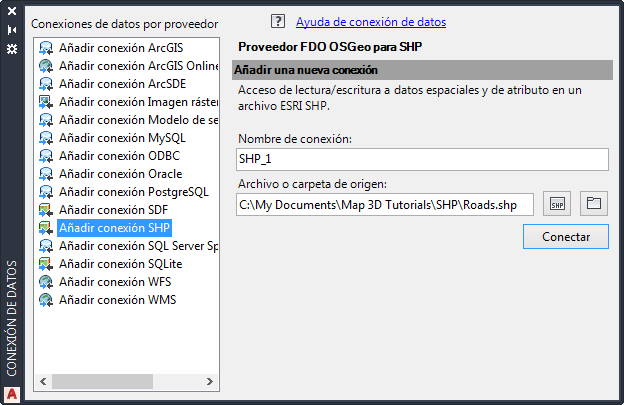
Task: Choose Añadir conexión WMS
Action: [x=118, y=300]
